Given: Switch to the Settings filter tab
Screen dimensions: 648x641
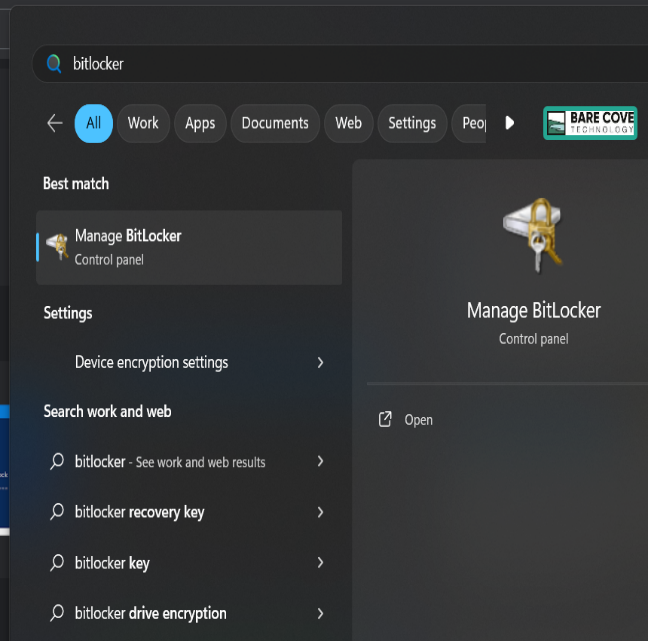Looking at the screenshot, I should pos(412,123).
